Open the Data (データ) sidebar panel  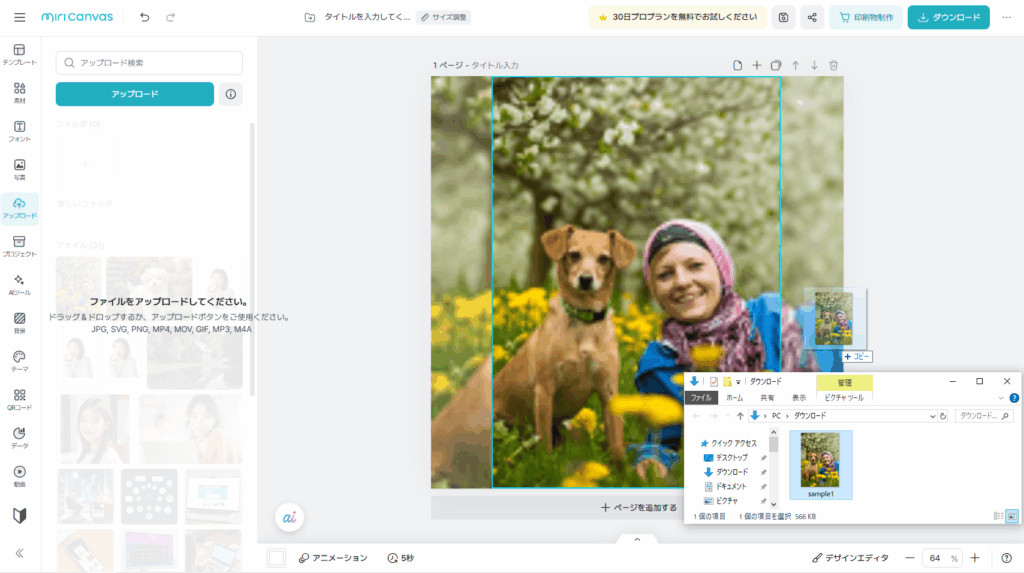(20, 438)
